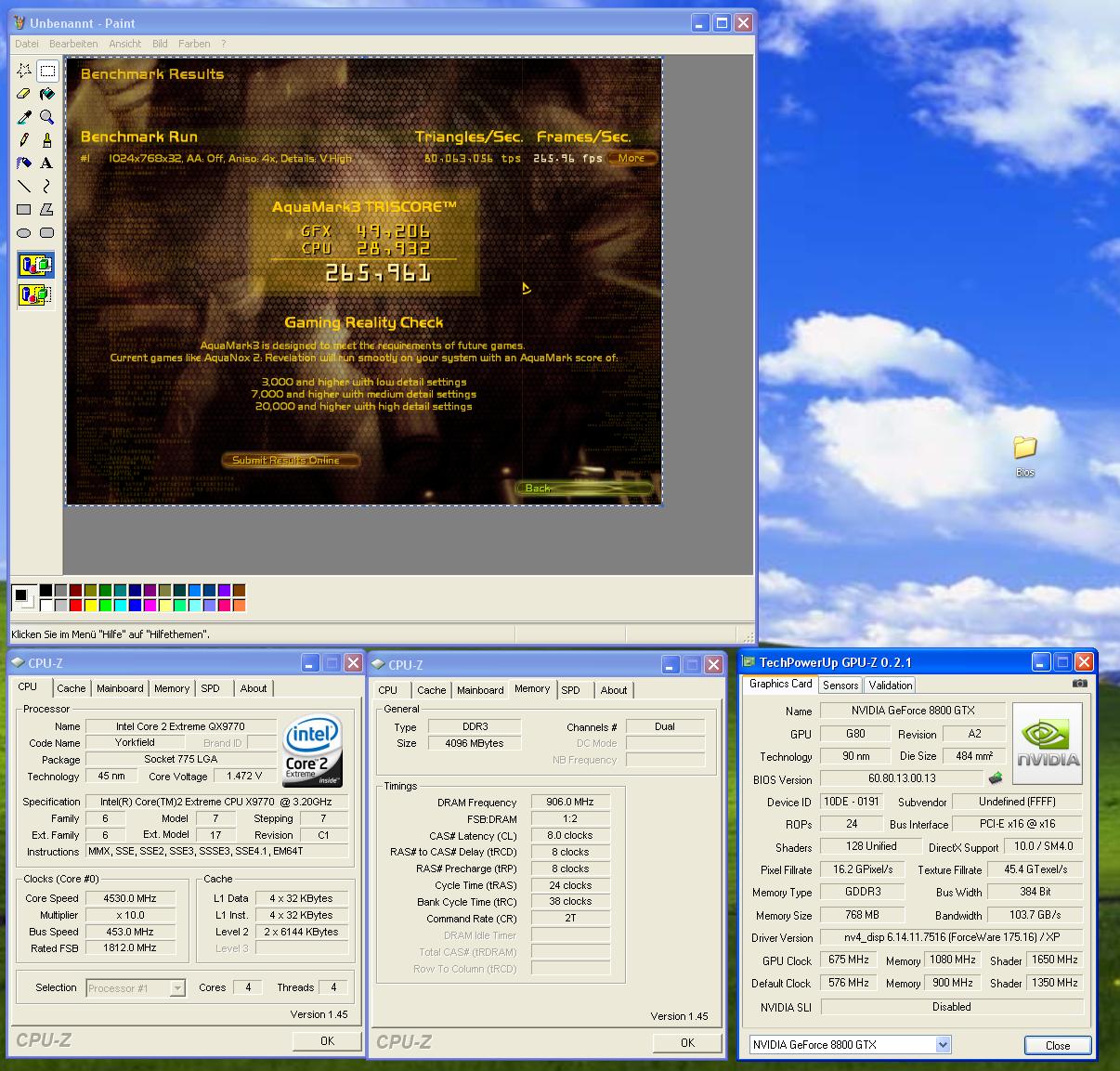Pick the Polygon shape tool
The height and width of the screenshot is (1071, 1120).
tap(47, 210)
